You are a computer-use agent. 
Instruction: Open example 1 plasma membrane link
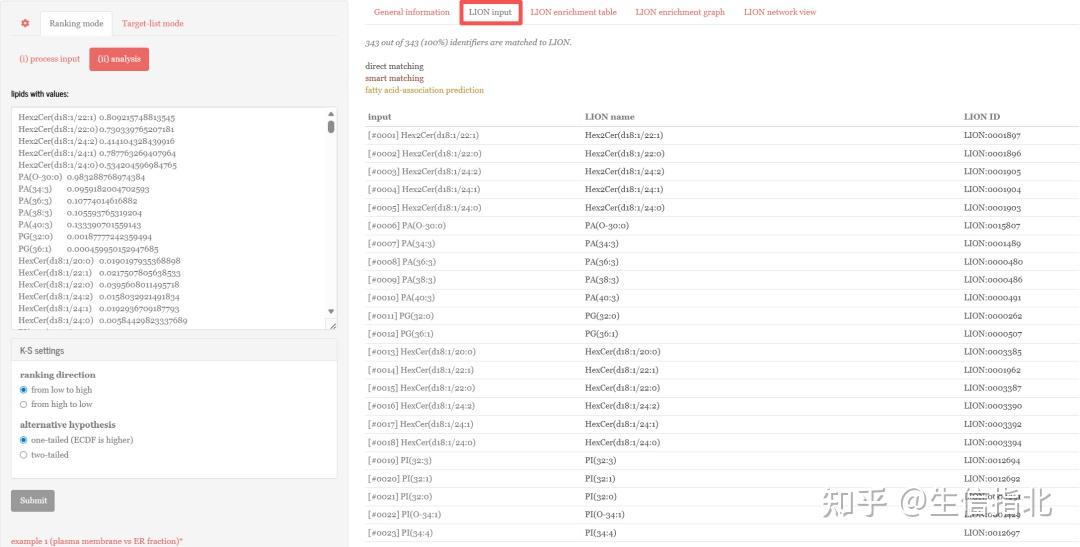[97, 541]
